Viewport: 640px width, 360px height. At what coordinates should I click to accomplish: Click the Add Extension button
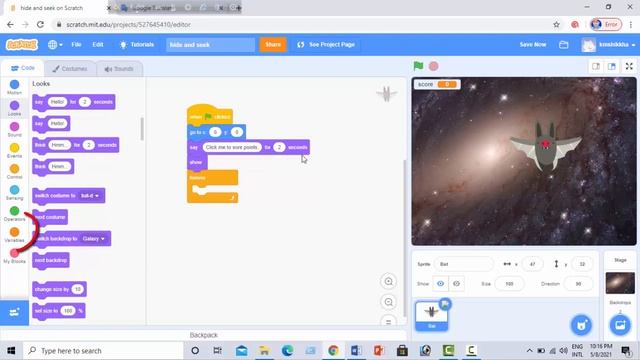(x=14, y=313)
